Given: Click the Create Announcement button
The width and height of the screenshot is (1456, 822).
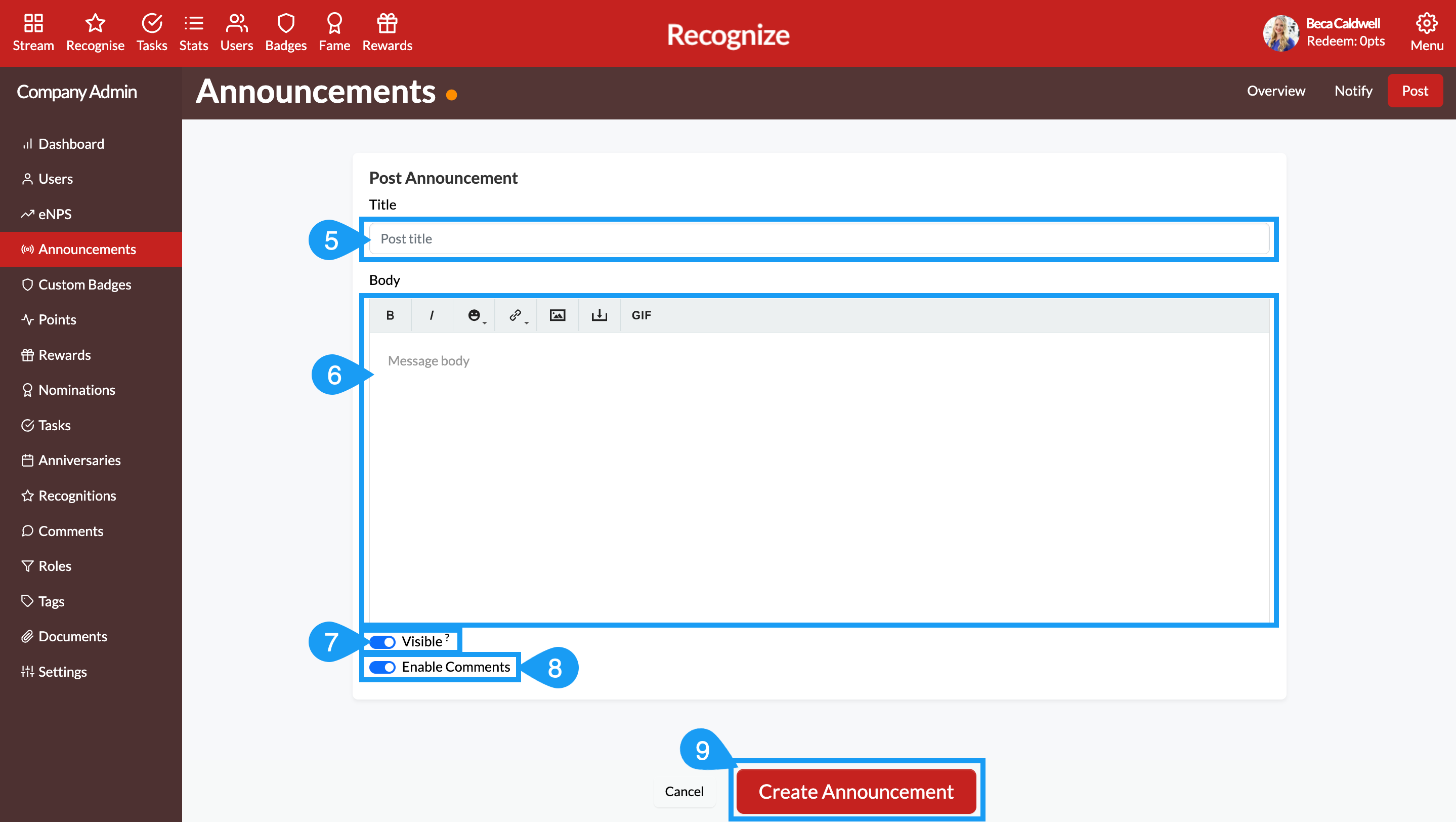Looking at the screenshot, I should tap(855, 792).
